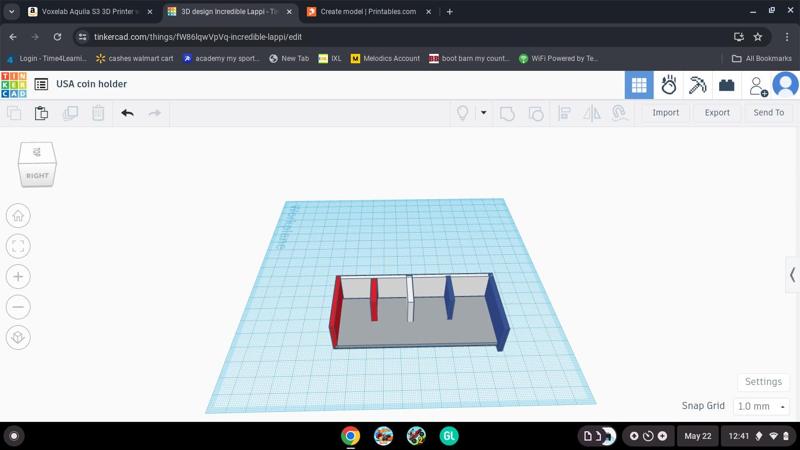Expand the visibility dropdown arrow
The image size is (800, 450).
click(483, 113)
